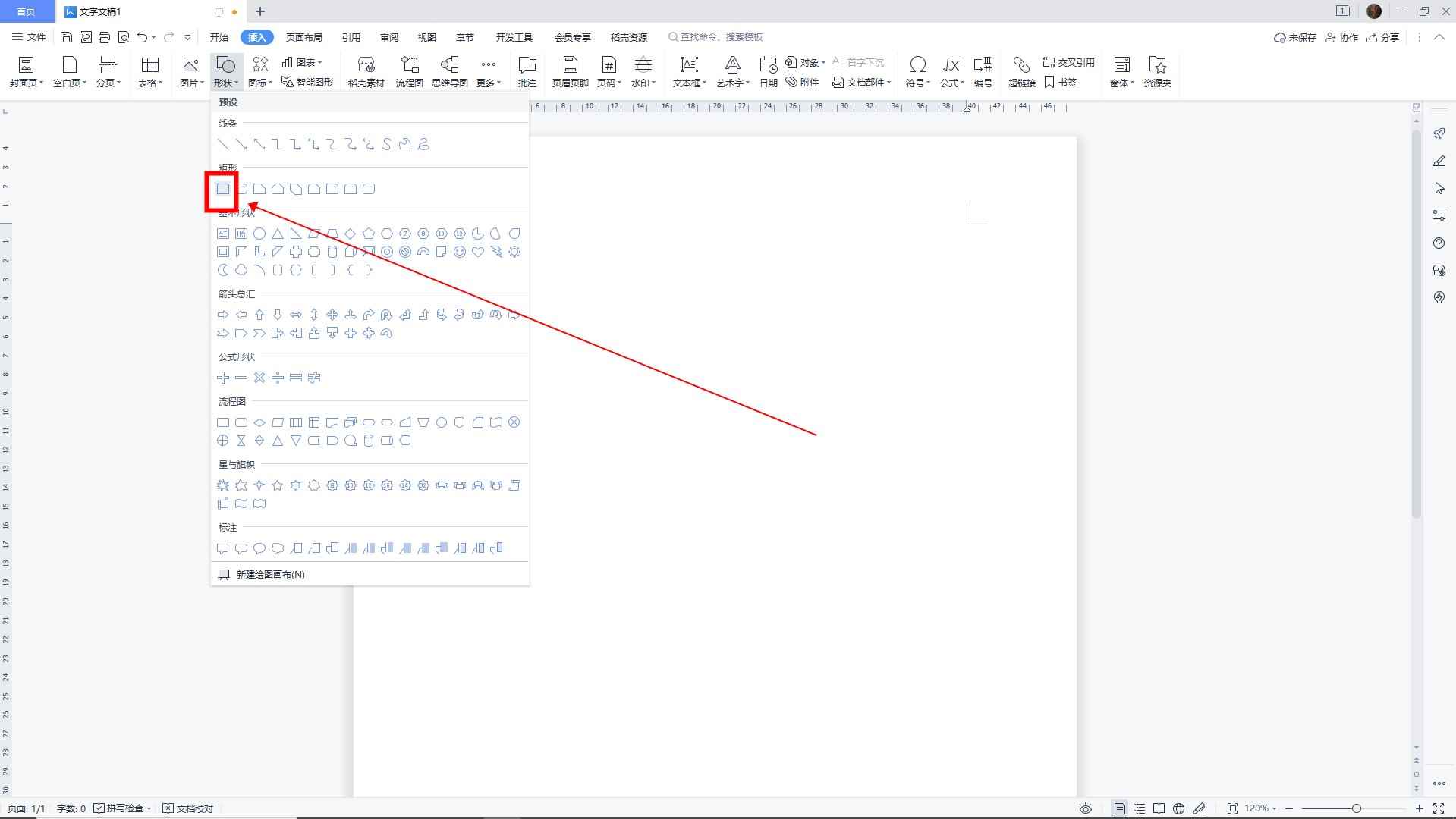The height and width of the screenshot is (819, 1456).
Task: Toggle the 拼写检查 spell check checkbox
Action: tap(99, 808)
